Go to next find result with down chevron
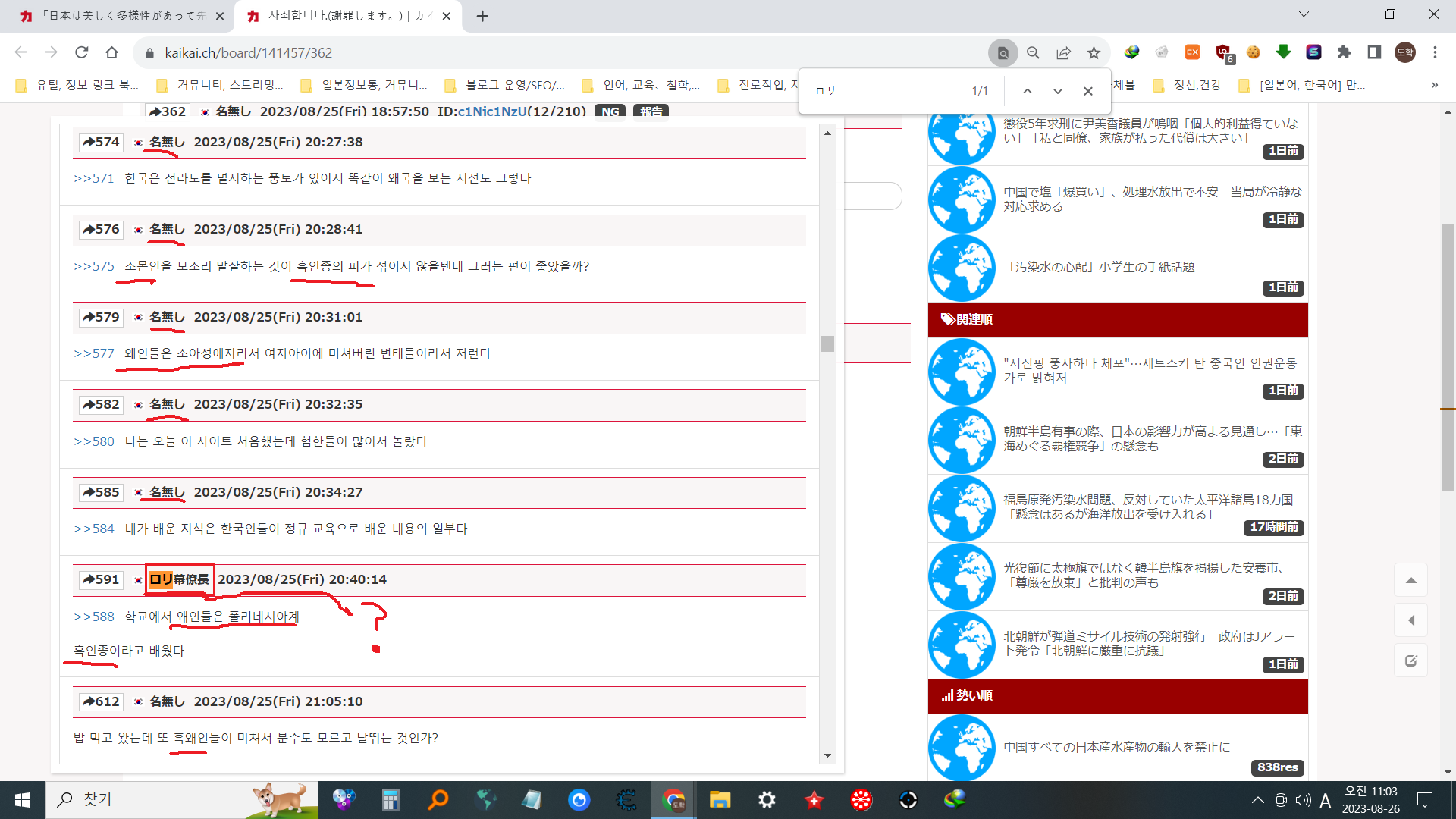The image size is (1456, 819). pos(1057,91)
